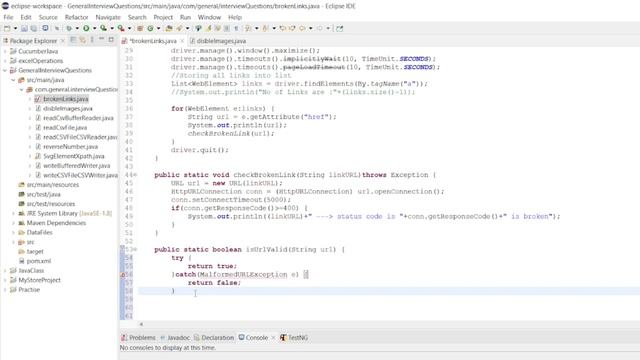Minimize the Package Explorer panel

point(102,40)
